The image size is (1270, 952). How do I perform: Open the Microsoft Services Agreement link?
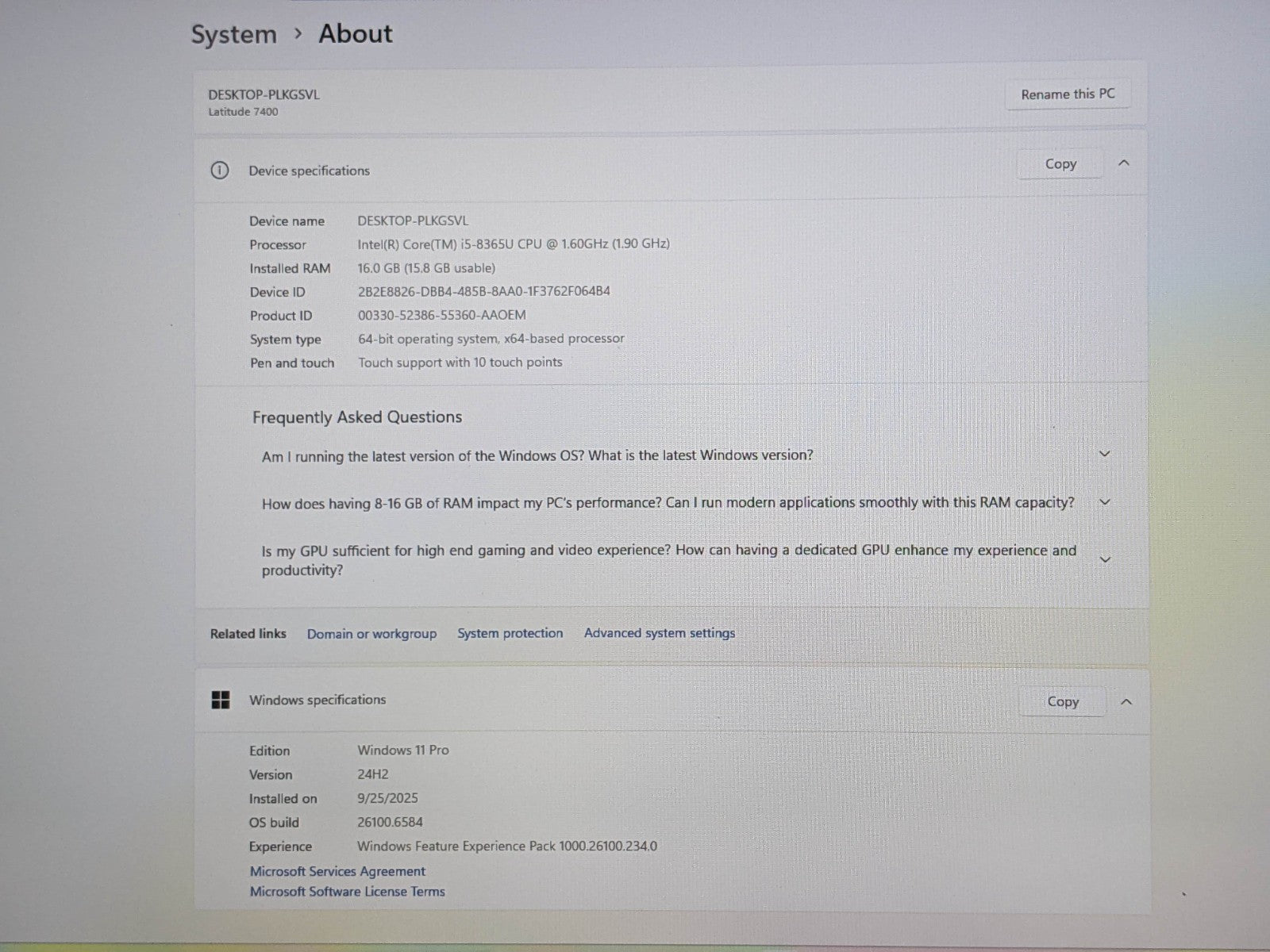337,871
